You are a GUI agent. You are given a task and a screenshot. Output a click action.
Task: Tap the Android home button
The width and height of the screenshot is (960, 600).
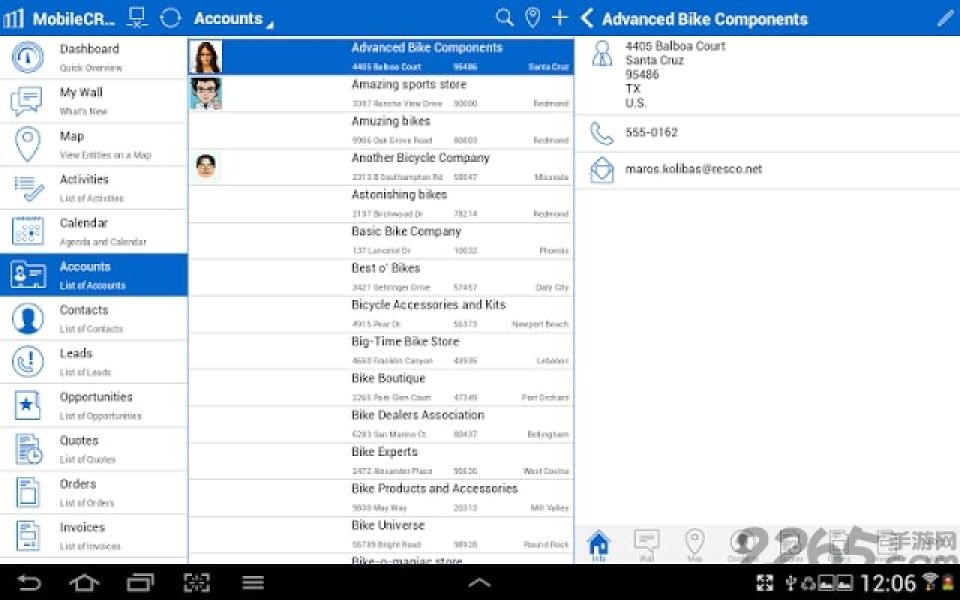[84, 582]
